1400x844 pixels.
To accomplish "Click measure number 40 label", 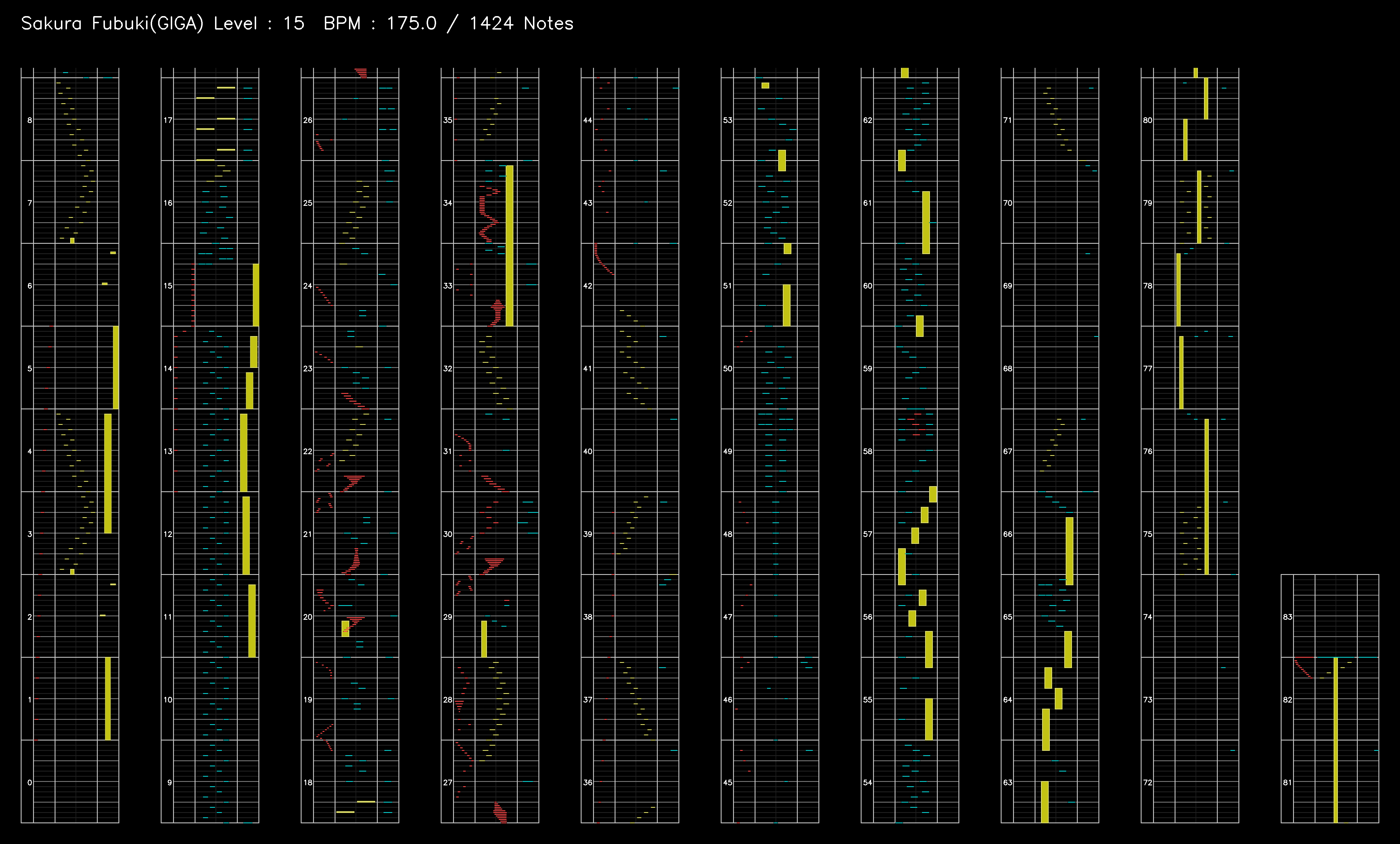I will point(588,451).
